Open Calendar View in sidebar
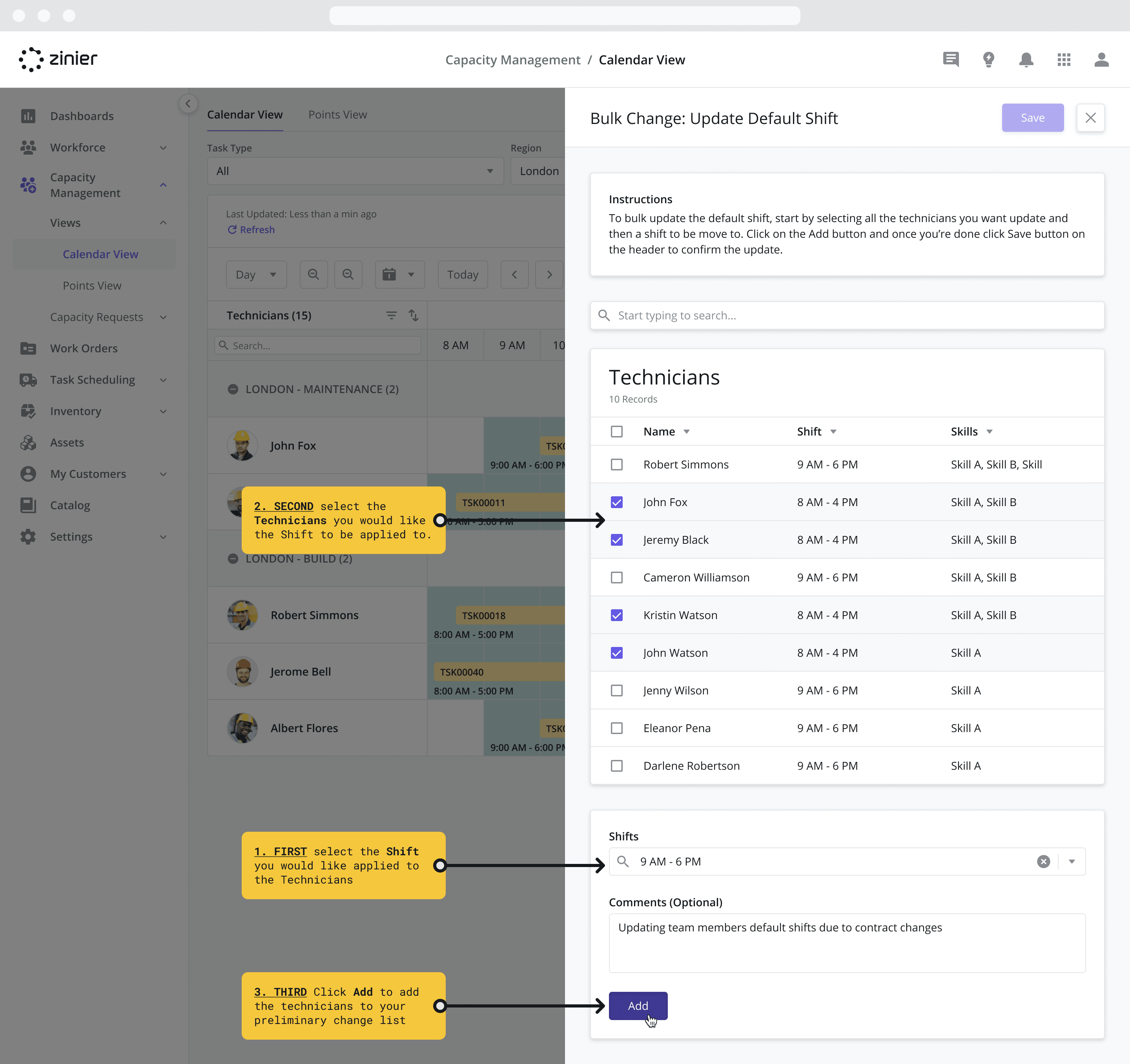 click(x=100, y=254)
